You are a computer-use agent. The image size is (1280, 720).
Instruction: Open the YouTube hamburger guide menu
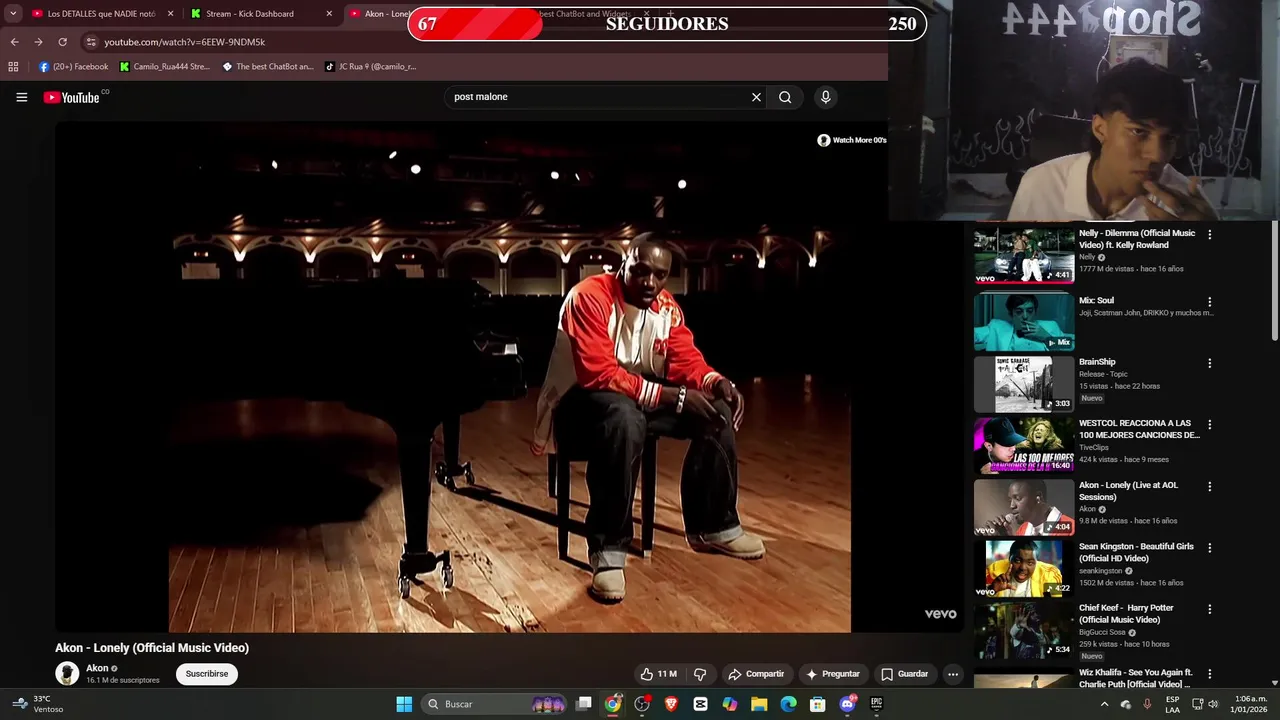pos(21,97)
